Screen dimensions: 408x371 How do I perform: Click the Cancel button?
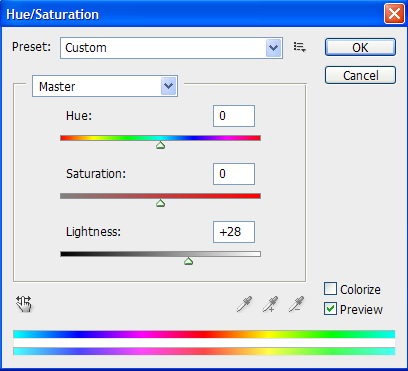[x=360, y=75]
